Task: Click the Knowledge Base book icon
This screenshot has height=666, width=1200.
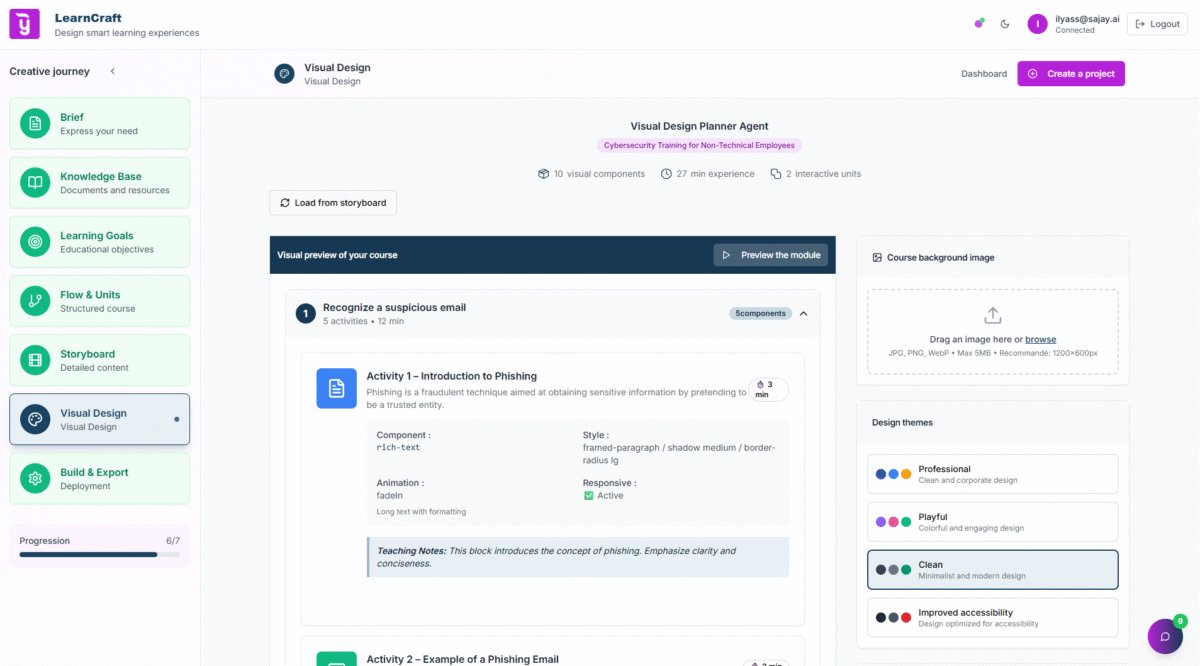Action: coord(35,183)
